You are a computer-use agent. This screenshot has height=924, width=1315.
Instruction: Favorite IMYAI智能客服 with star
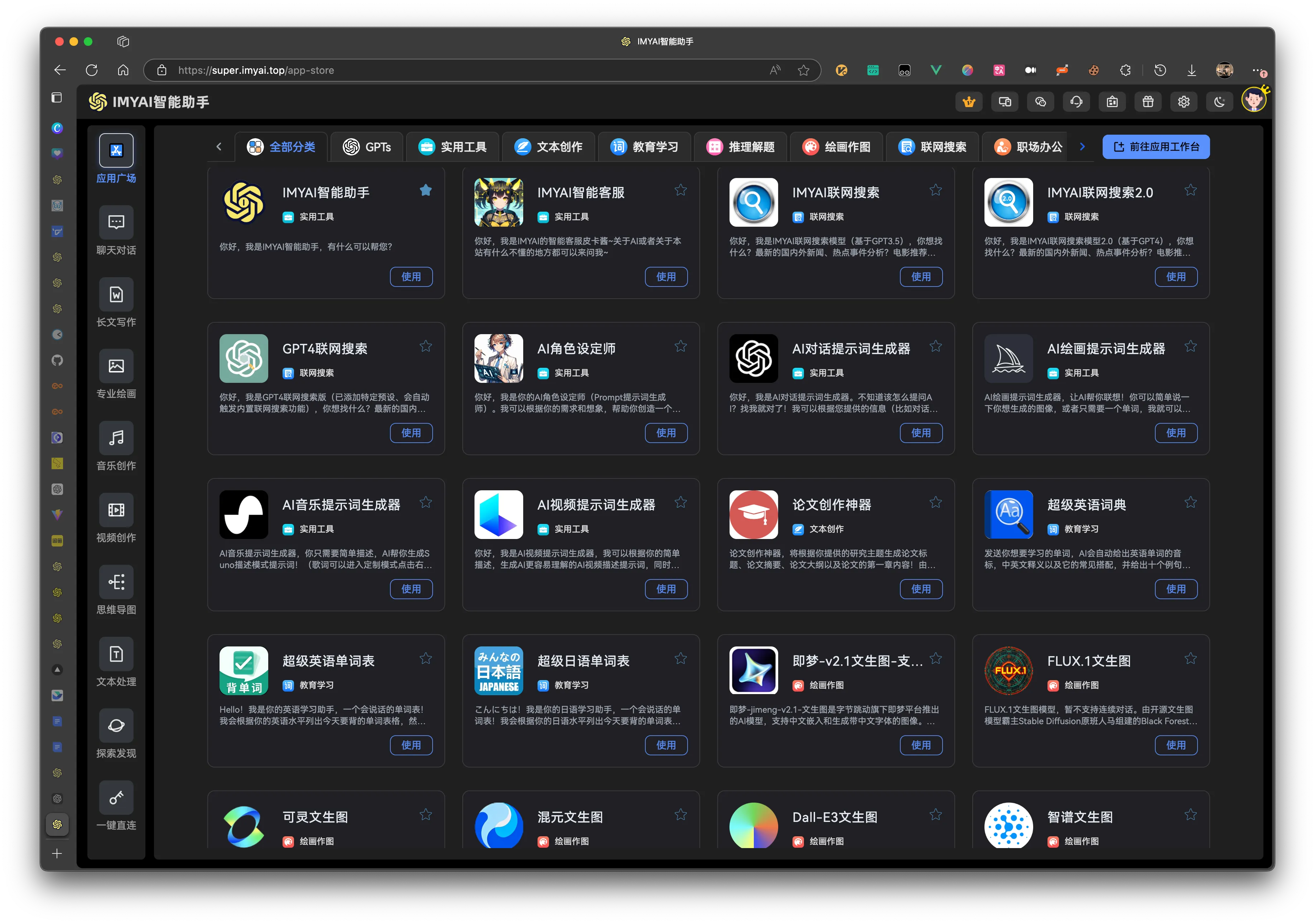point(680,190)
